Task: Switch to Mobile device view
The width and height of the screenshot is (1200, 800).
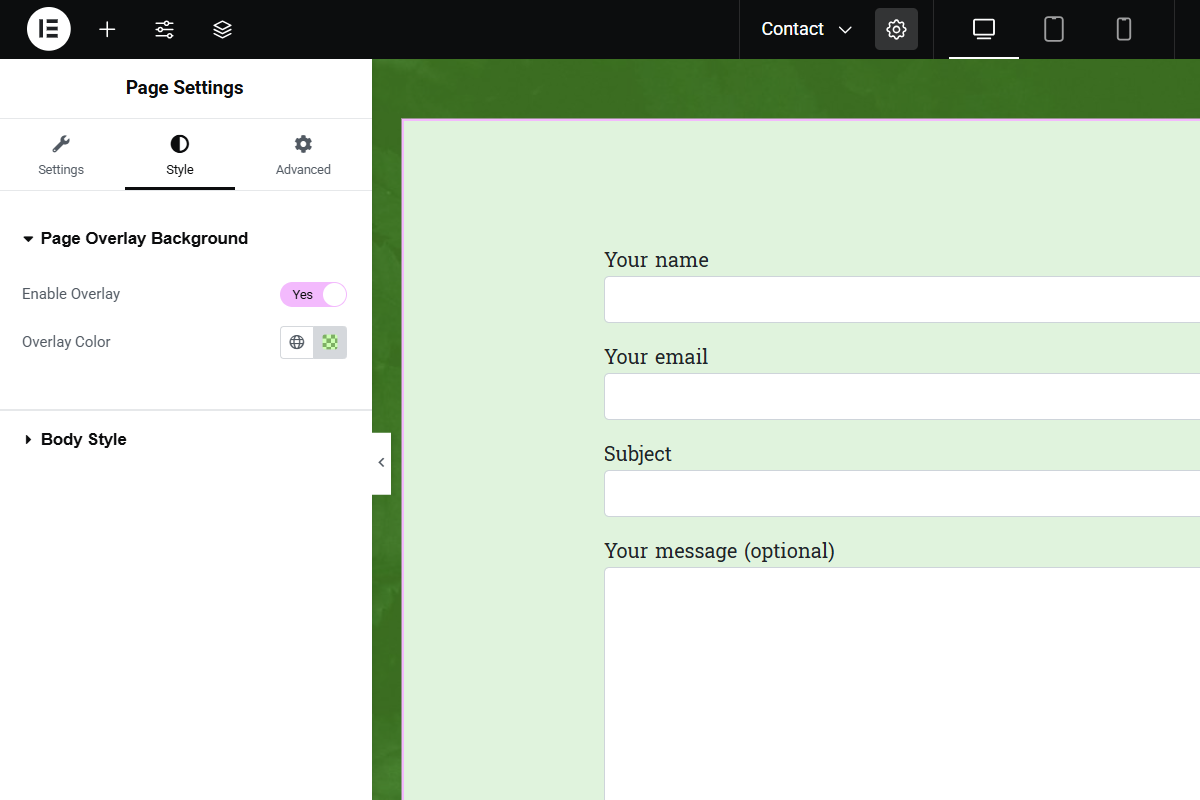Action: click(x=1123, y=29)
